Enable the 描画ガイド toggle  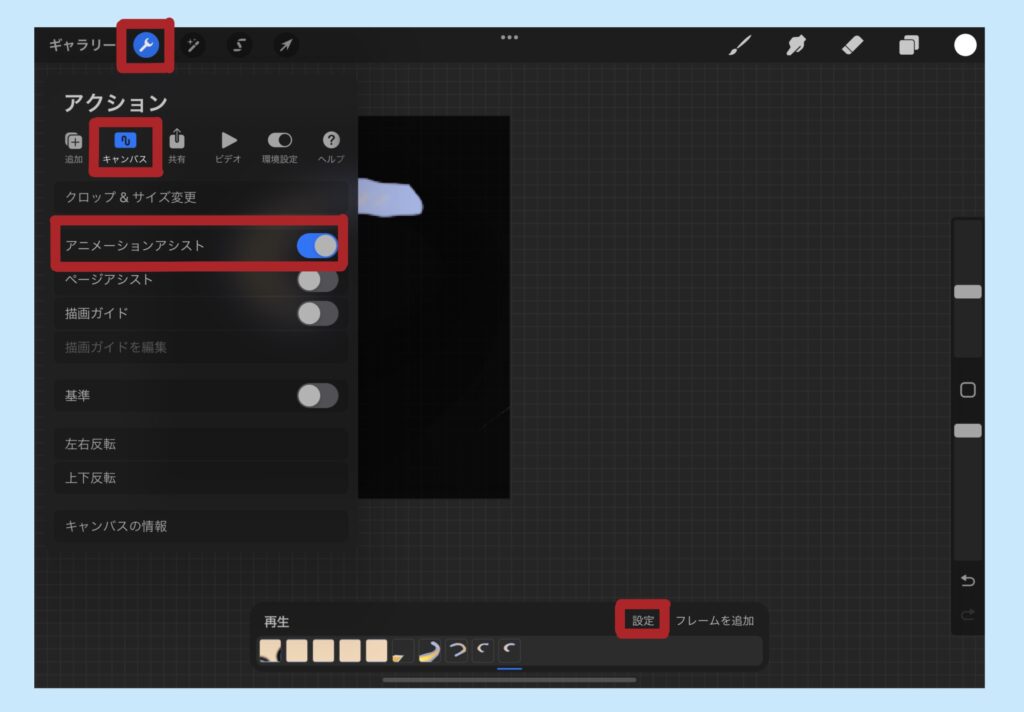(x=317, y=314)
